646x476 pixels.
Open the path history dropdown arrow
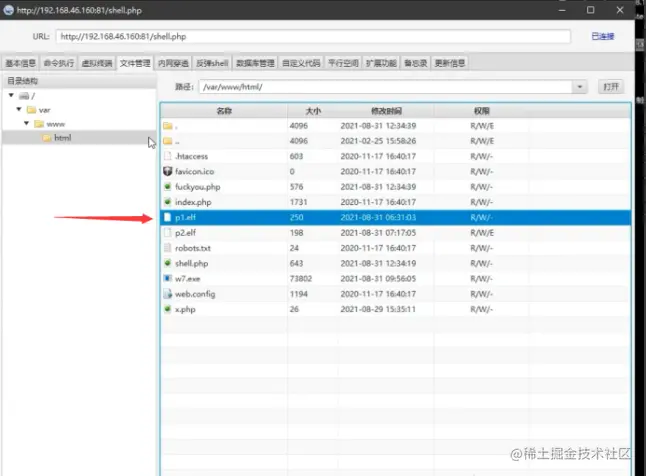[579, 87]
